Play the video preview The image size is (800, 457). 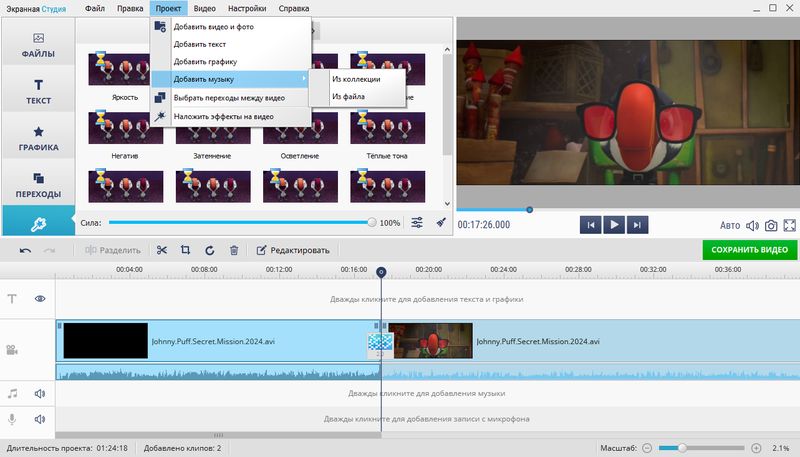(x=615, y=225)
